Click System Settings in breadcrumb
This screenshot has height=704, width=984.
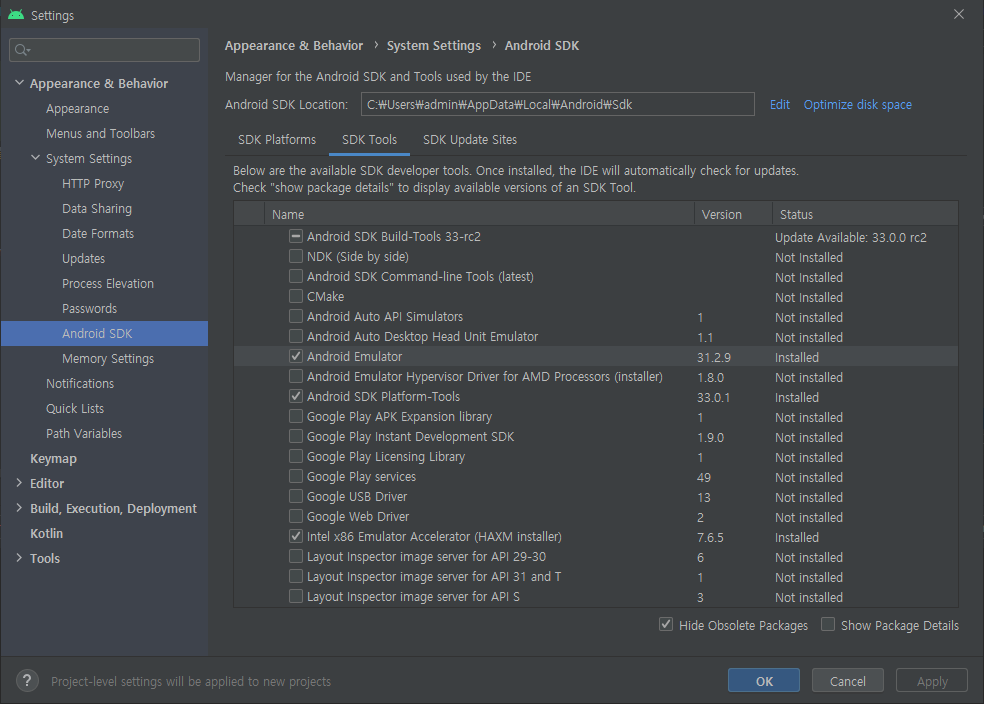(434, 46)
